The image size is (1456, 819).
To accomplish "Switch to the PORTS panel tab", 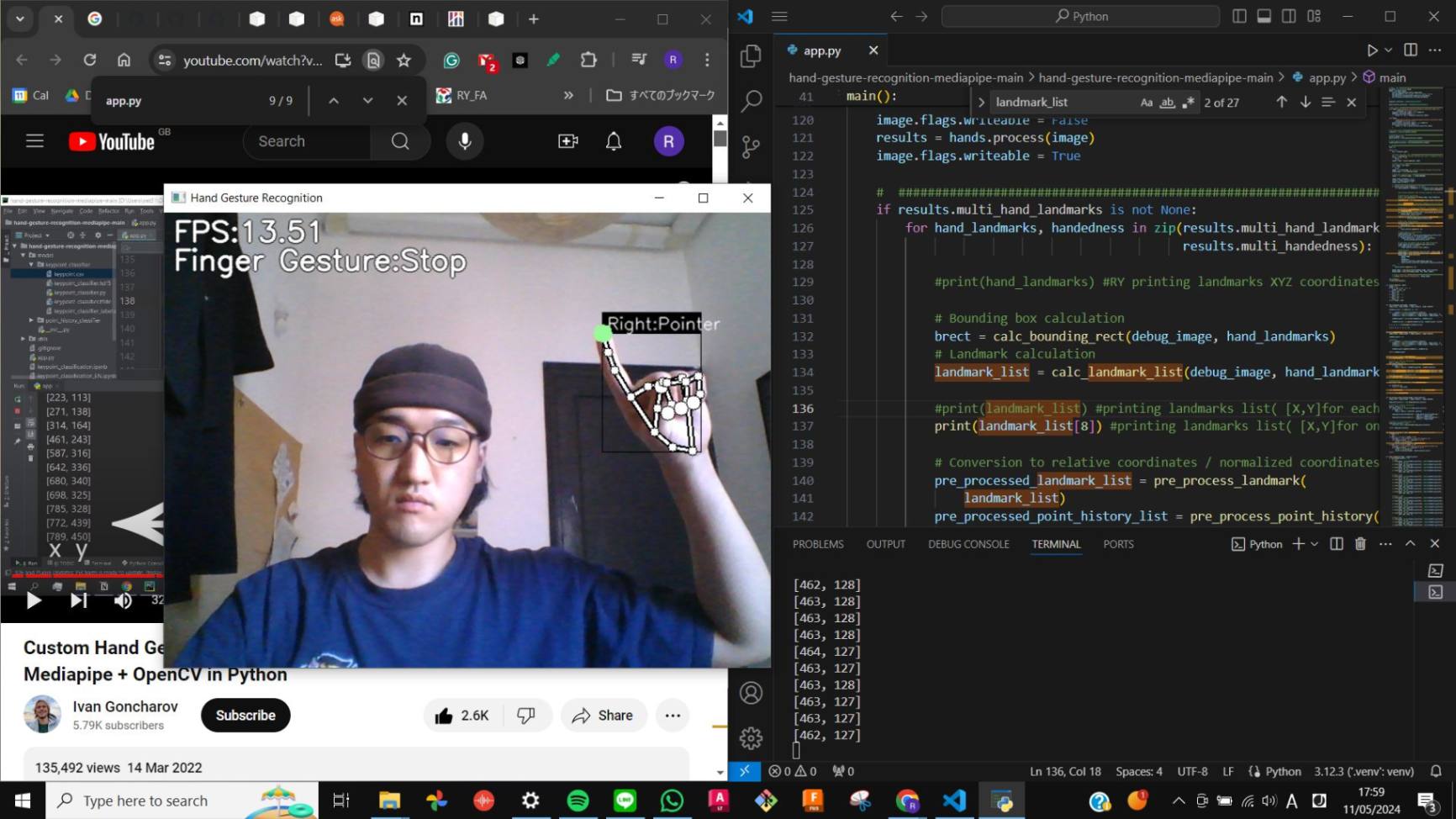I will (1118, 544).
